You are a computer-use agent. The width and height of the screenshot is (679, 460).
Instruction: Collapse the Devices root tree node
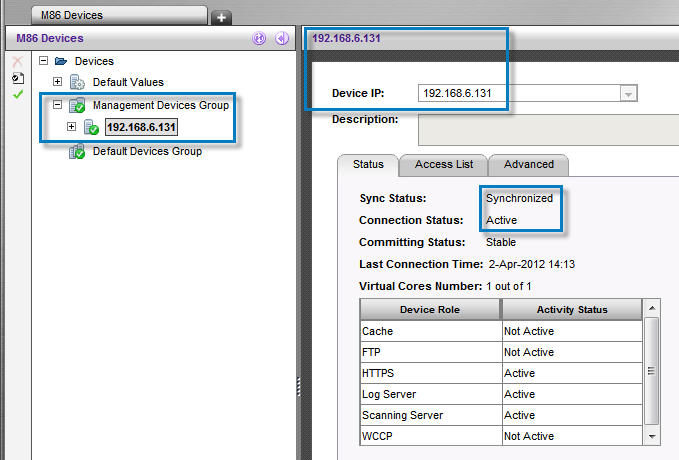(x=44, y=61)
